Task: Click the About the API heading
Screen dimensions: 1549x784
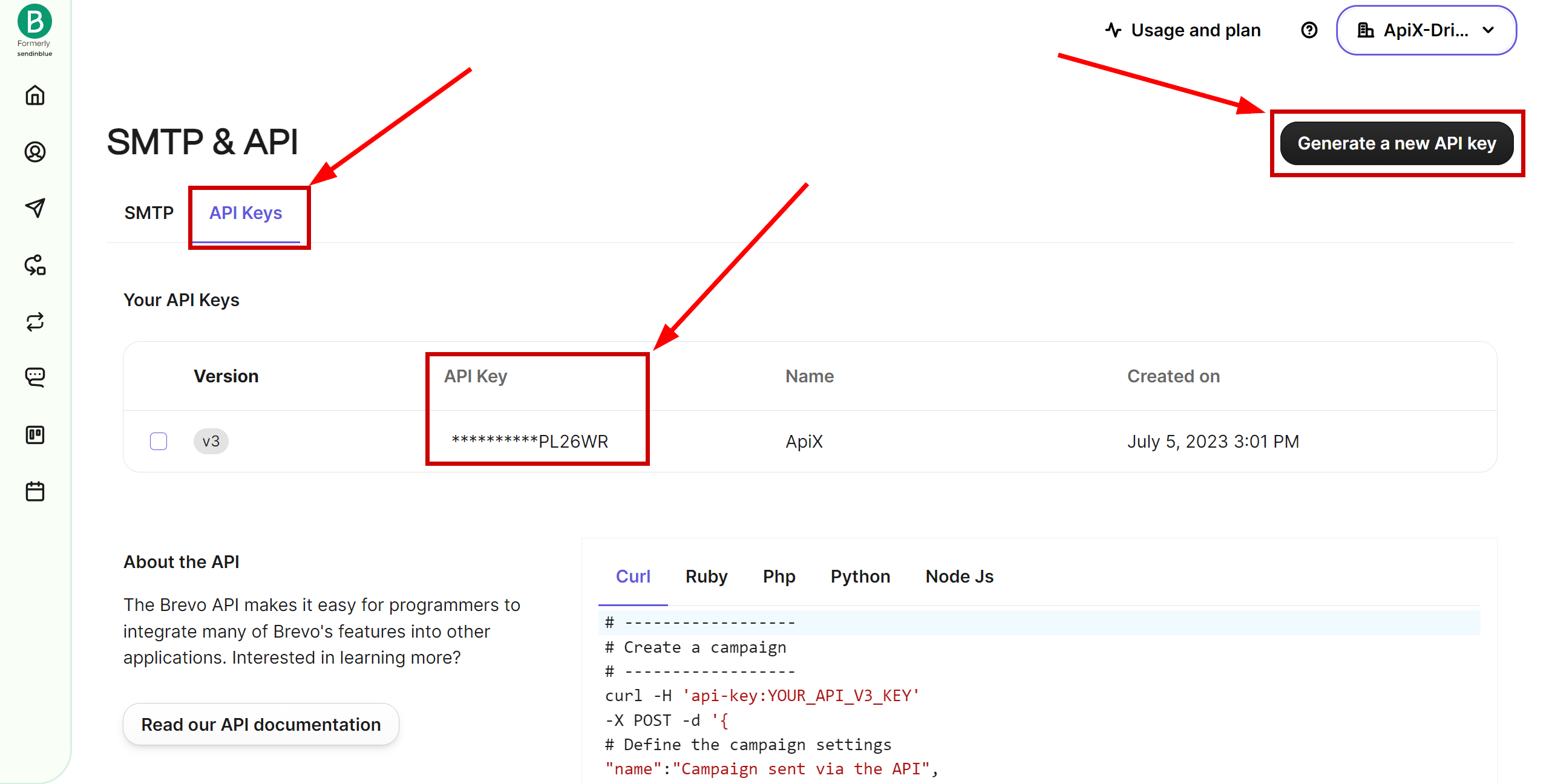Action: [x=182, y=561]
